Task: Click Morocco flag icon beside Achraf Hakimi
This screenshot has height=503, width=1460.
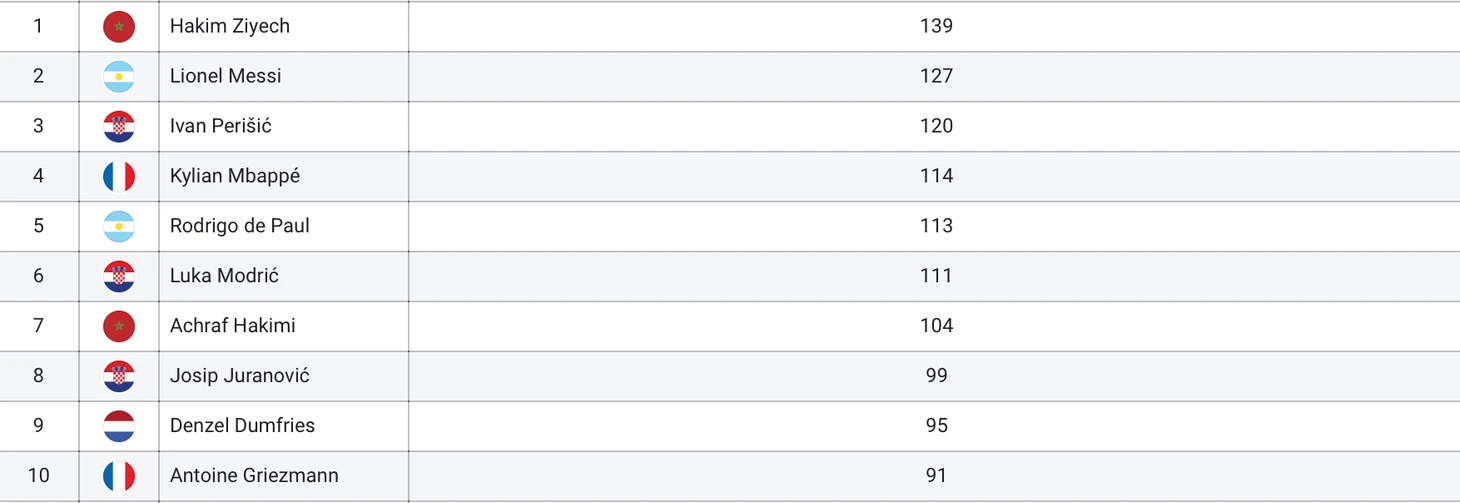Action: click(x=119, y=326)
